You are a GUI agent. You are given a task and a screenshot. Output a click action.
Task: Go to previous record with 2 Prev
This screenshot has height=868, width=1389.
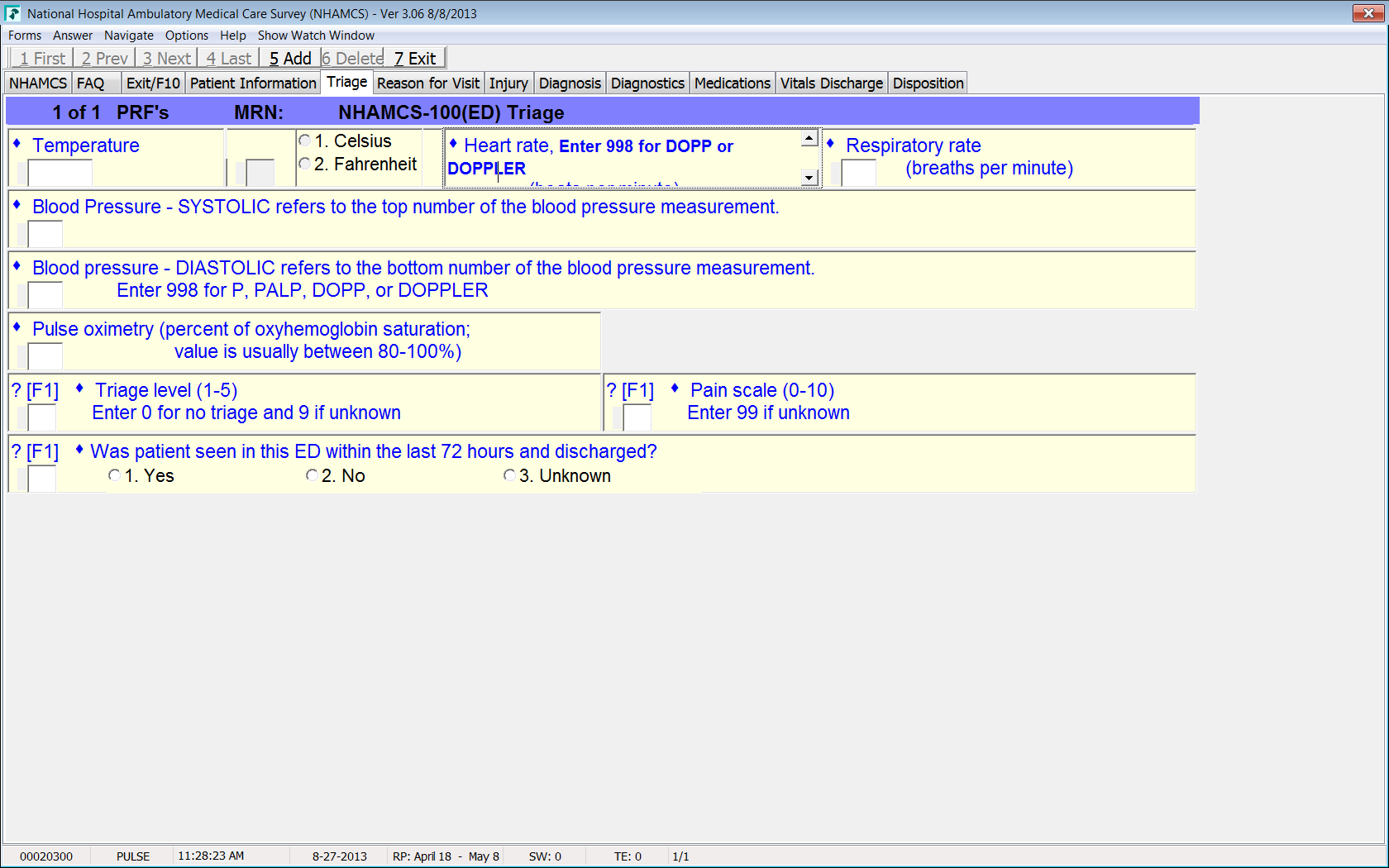(x=104, y=58)
